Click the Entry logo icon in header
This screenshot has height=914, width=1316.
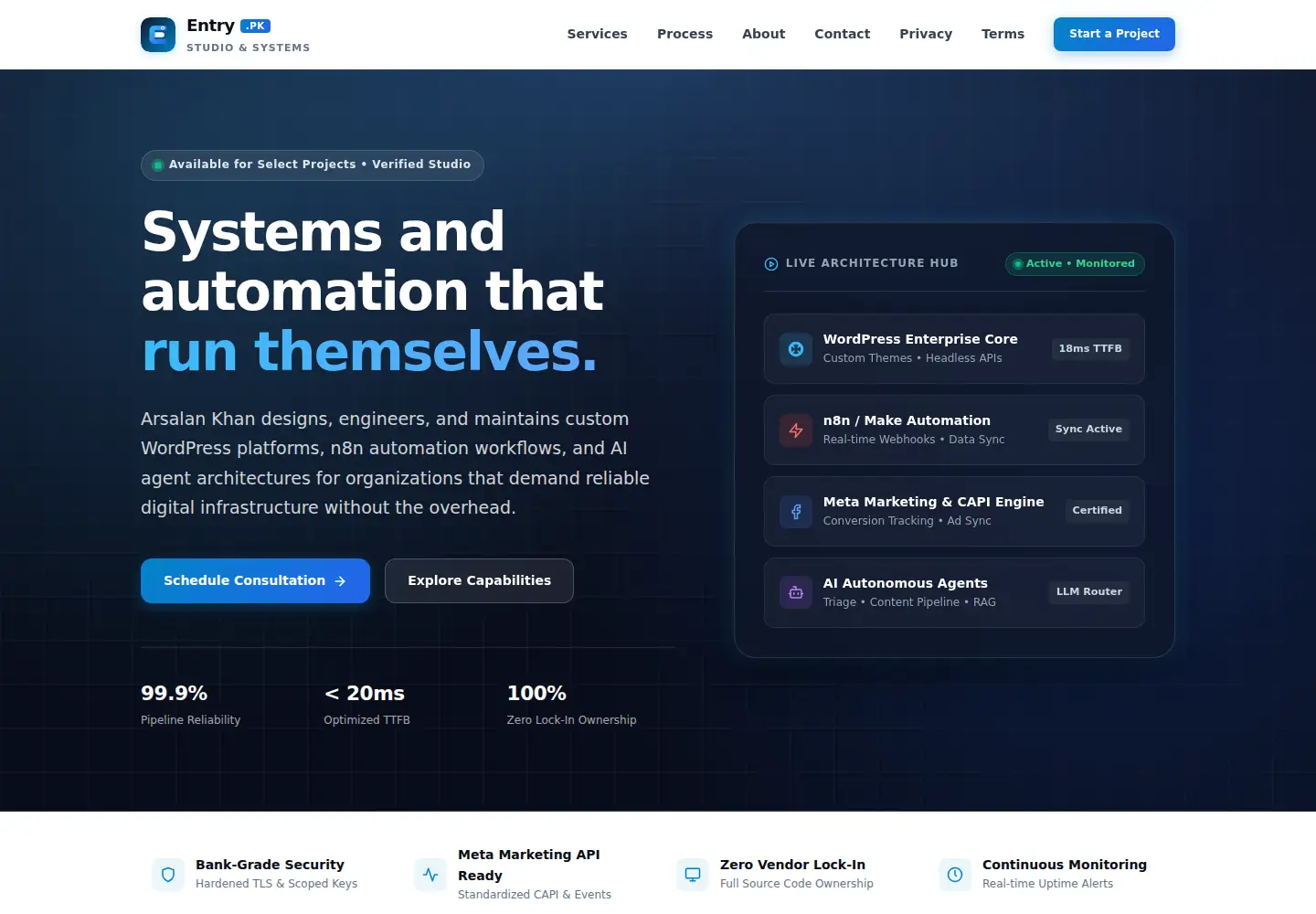[158, 35]
